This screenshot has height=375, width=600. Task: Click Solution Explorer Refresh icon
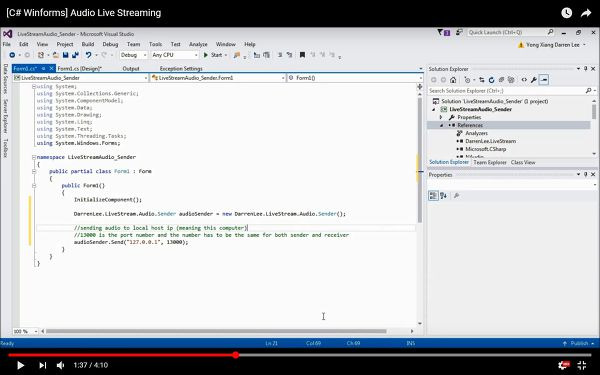pos(492,80)
